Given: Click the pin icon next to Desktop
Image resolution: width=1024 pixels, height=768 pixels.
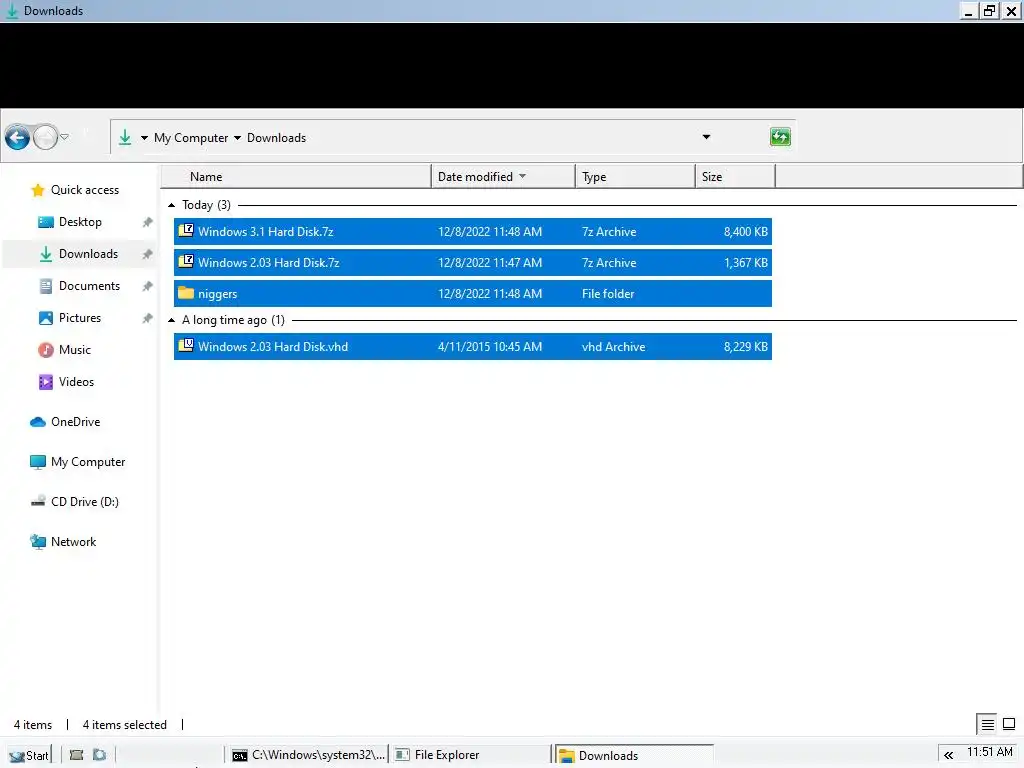Looking at the screenshot, I should (148, 222).
